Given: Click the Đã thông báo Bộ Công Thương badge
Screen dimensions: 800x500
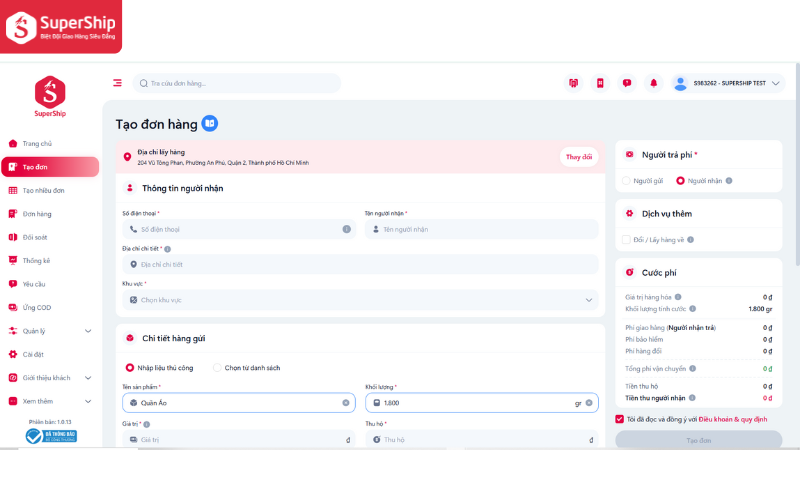Looking at the screenshot, I should point(51,436).
